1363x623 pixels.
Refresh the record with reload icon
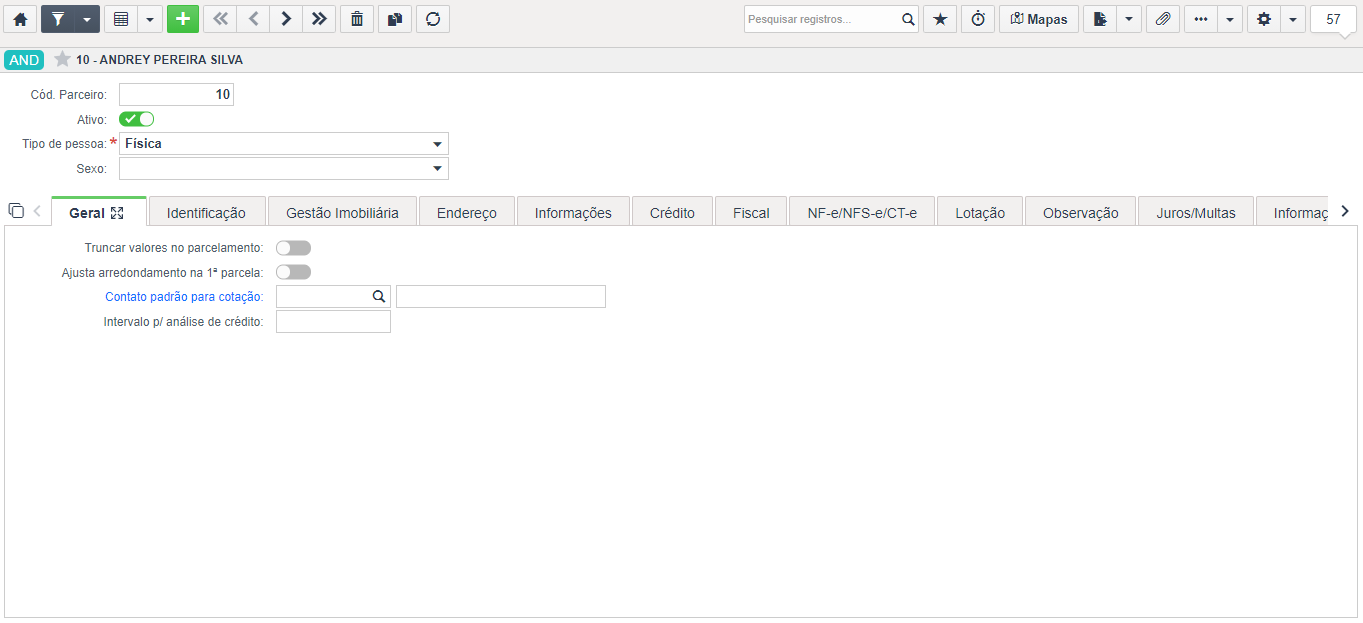tap(433, 19)
